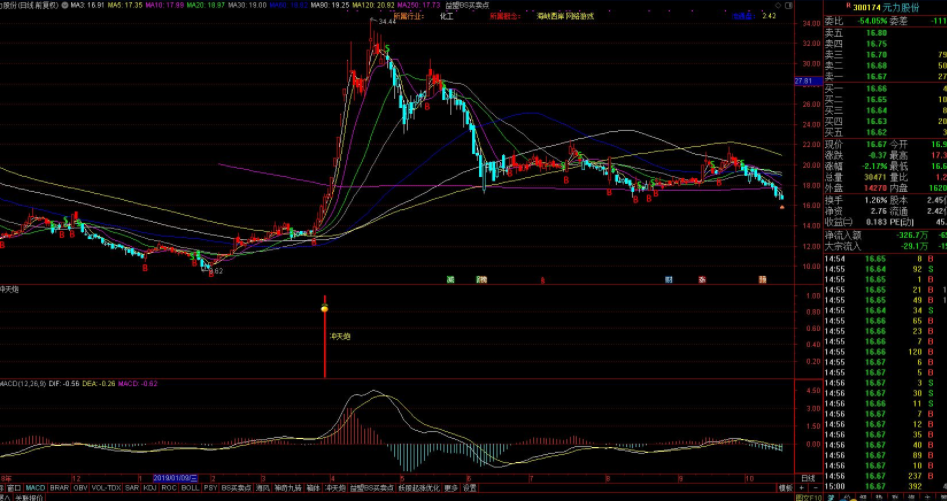Select the KDJ indicator tab
This screenshot has height=501, width=947.
[150, 488]
